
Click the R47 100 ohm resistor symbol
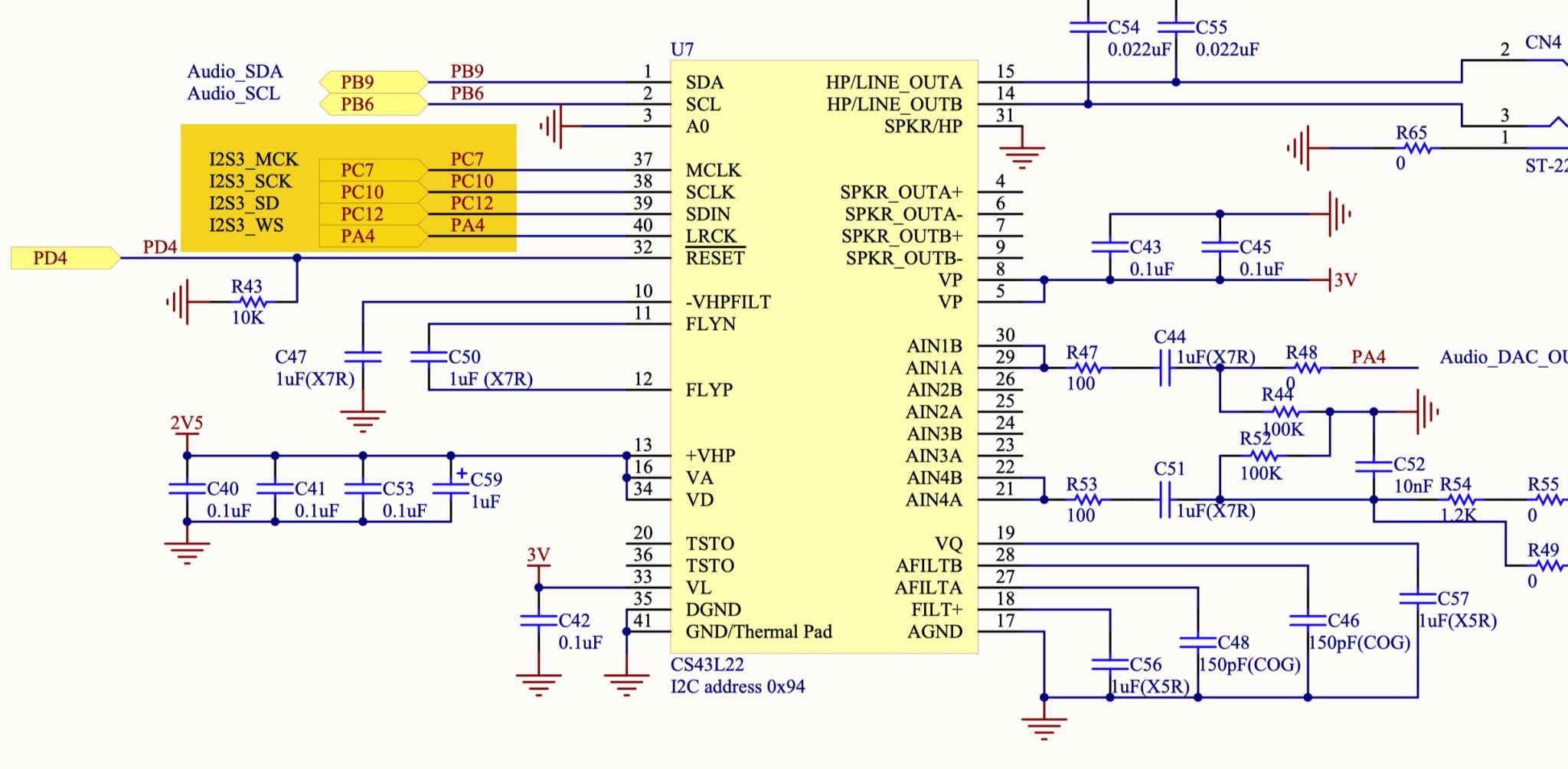tap(1087, 368)
